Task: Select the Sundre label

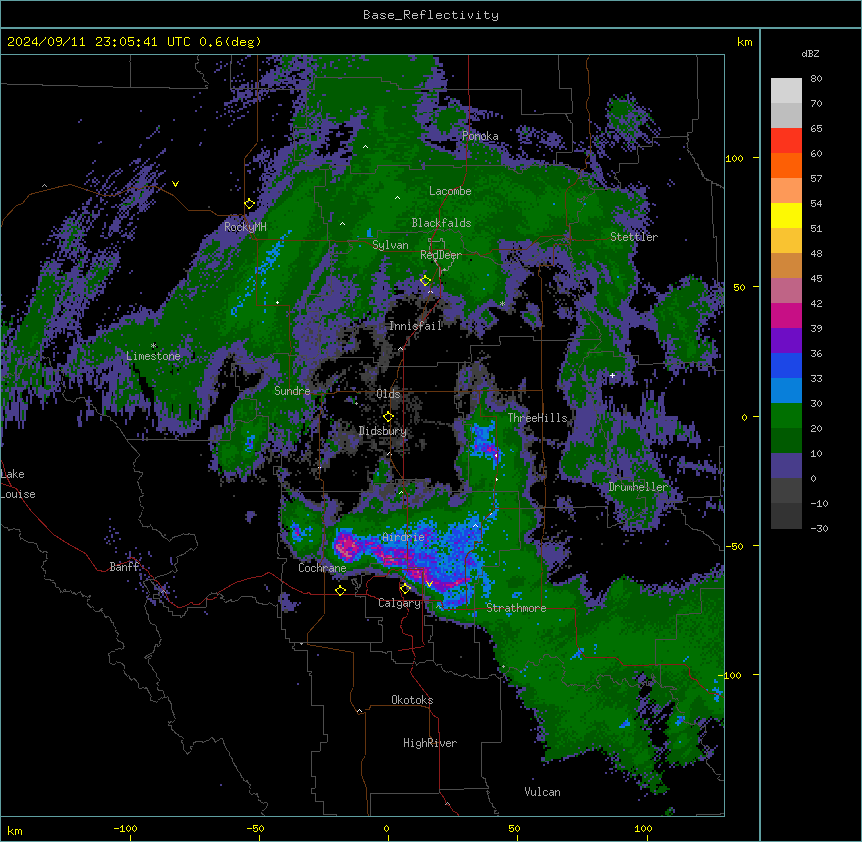Action: coord(292,391)
